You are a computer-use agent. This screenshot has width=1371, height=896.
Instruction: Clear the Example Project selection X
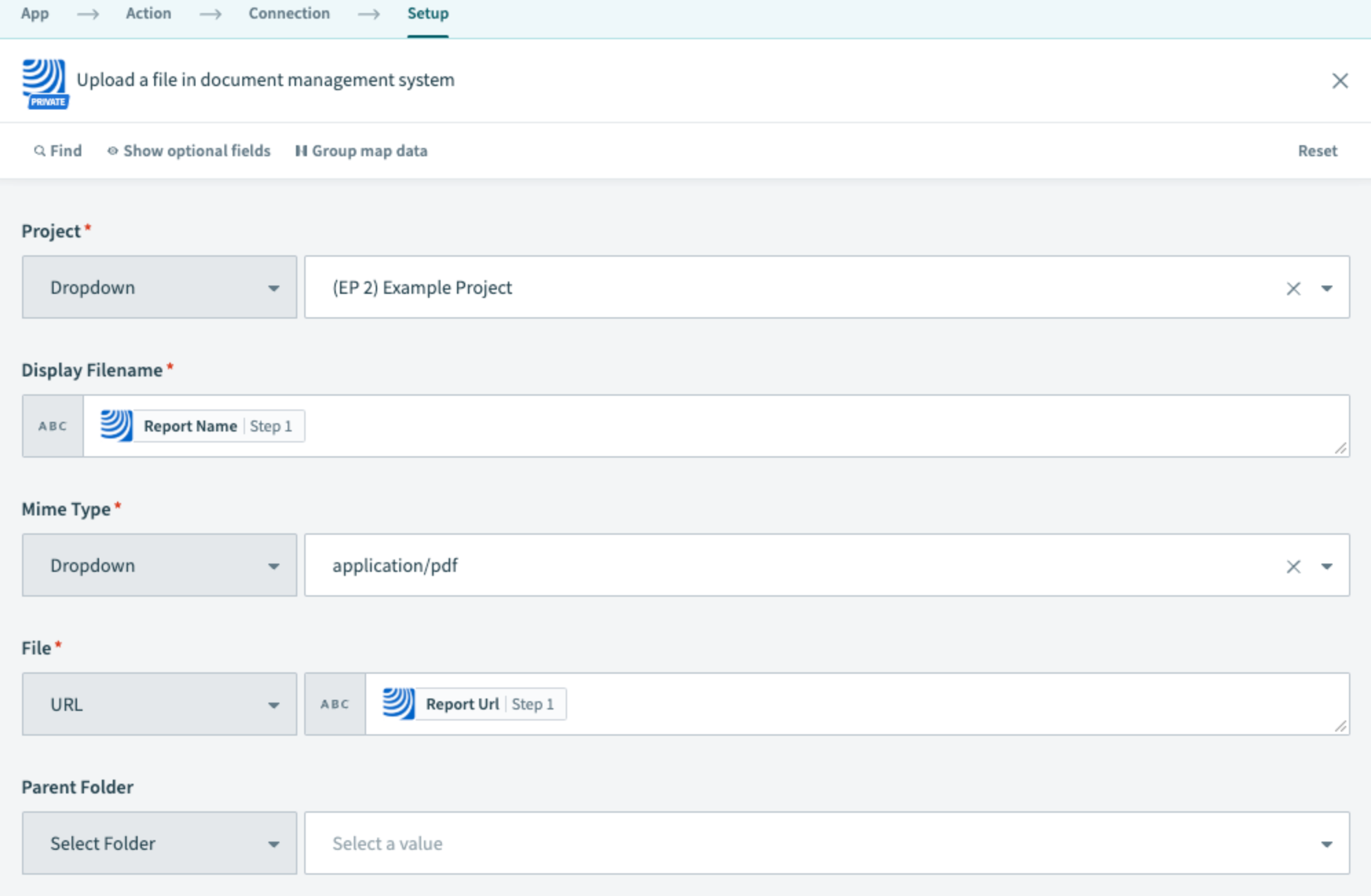pyautogui.click(x=1293, y=288)
